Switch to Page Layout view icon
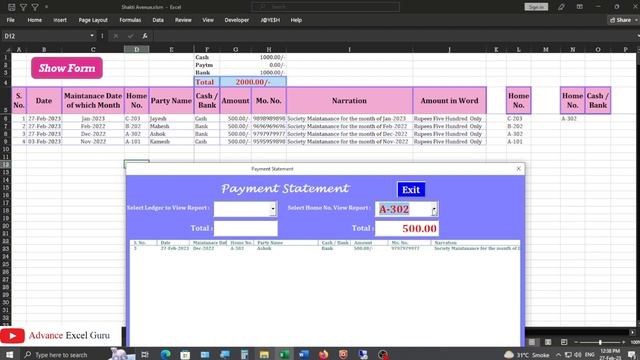This screenshot has height=360, width=640. [548, 342]
